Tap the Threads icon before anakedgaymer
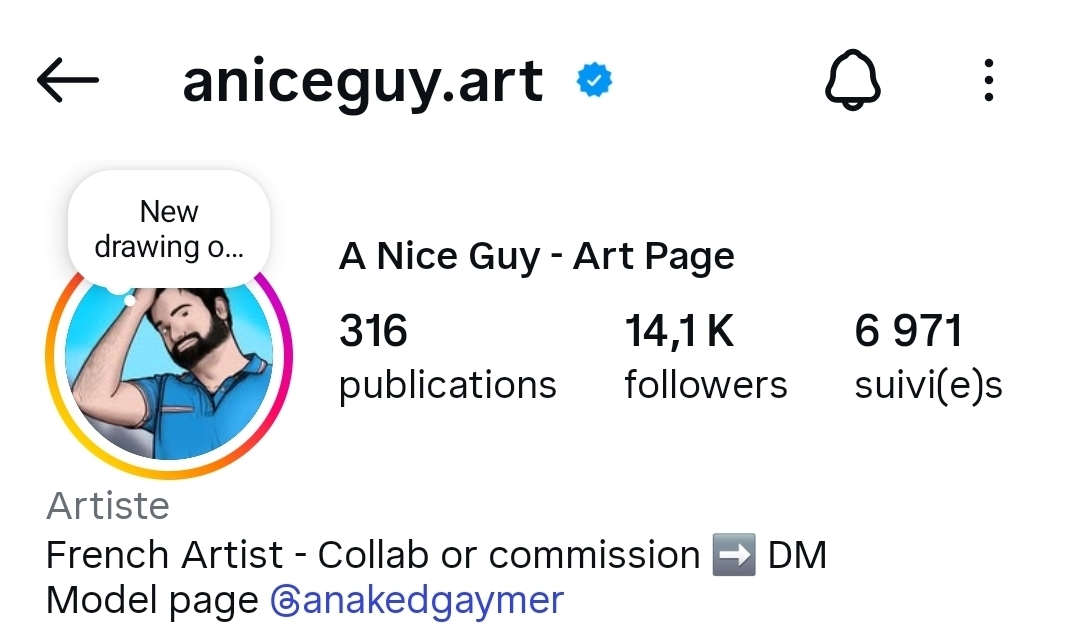 [283, 601]
